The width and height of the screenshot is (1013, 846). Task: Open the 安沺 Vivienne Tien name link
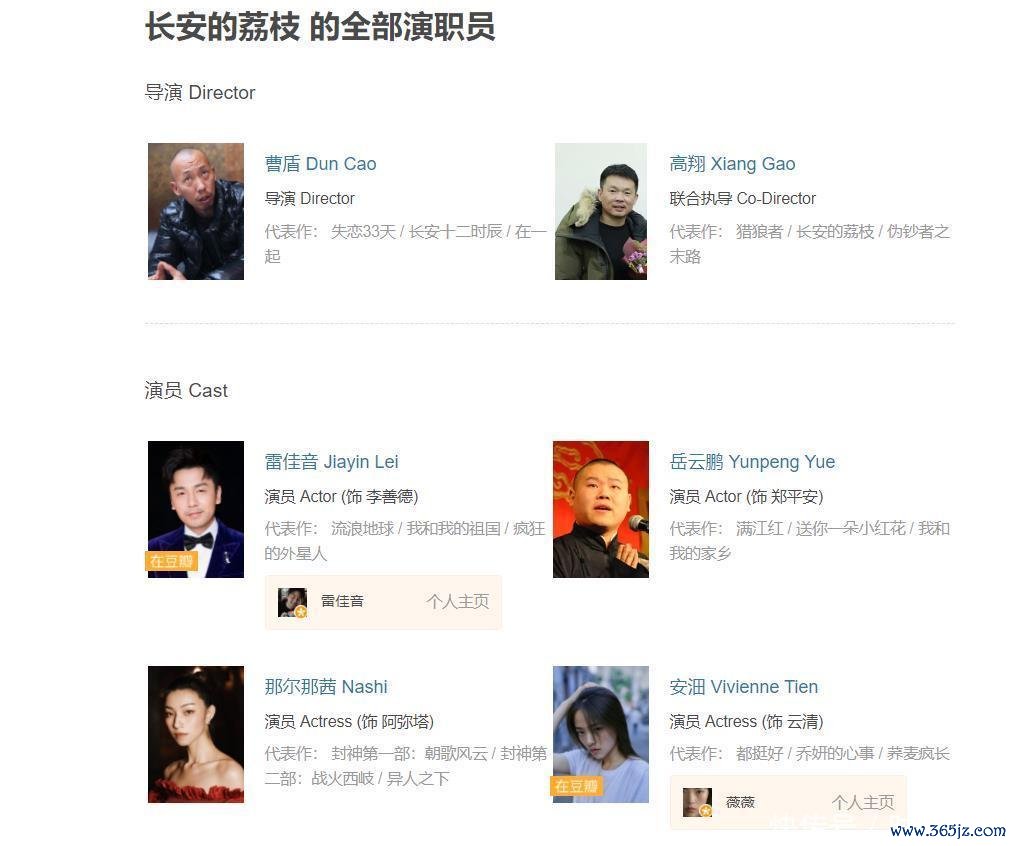point(744,686)
